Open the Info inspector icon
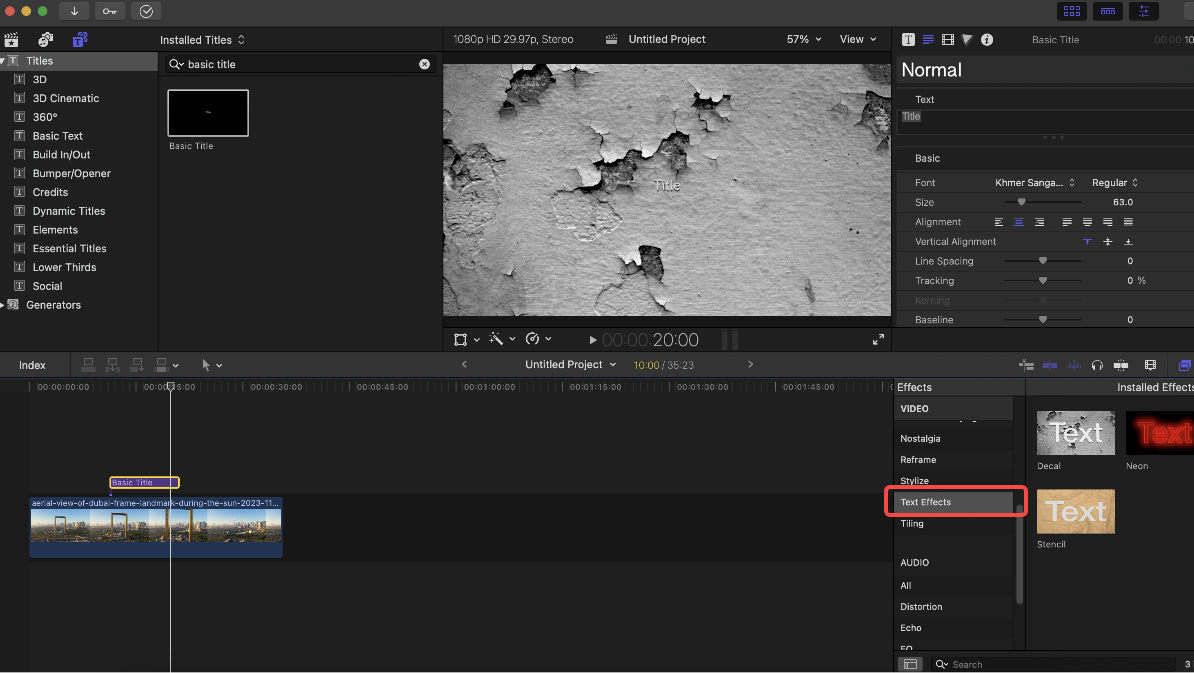The height and width of the screenshot is (673, 1194). click(x=987, y=40)
